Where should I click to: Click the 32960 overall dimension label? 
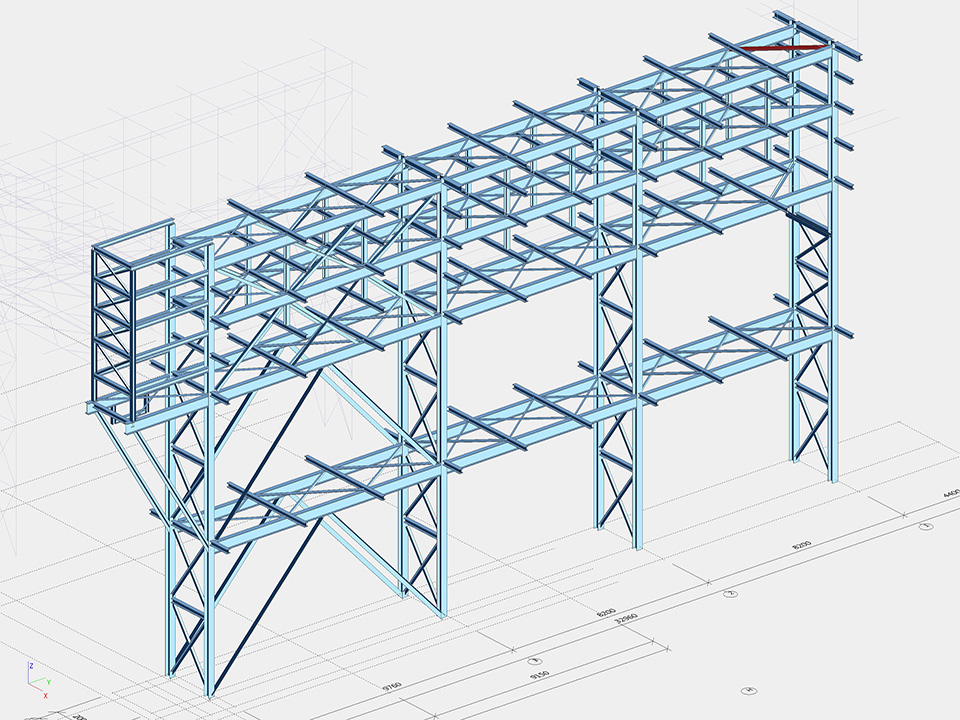tap(625, 620)
